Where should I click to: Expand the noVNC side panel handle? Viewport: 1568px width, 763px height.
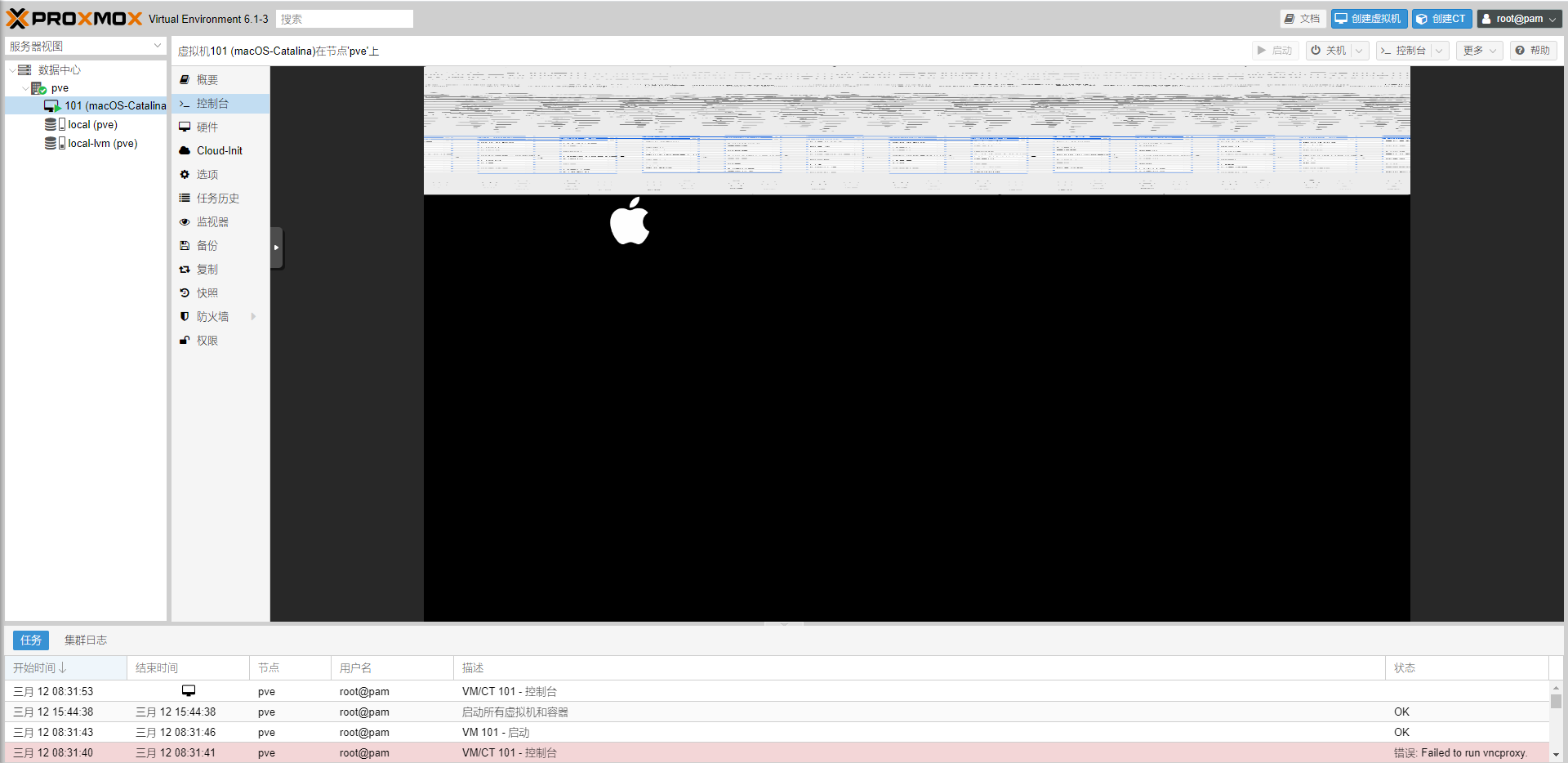coord(277,248)
